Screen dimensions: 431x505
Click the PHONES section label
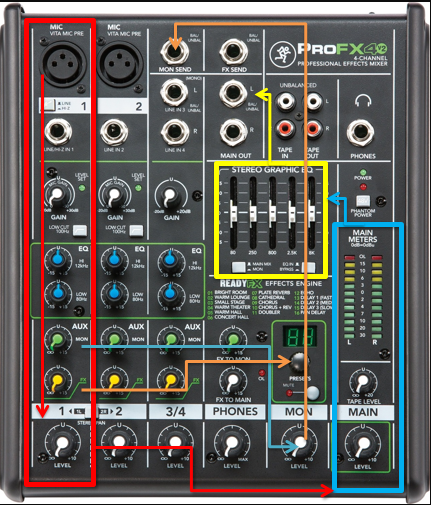click(235, 412)
